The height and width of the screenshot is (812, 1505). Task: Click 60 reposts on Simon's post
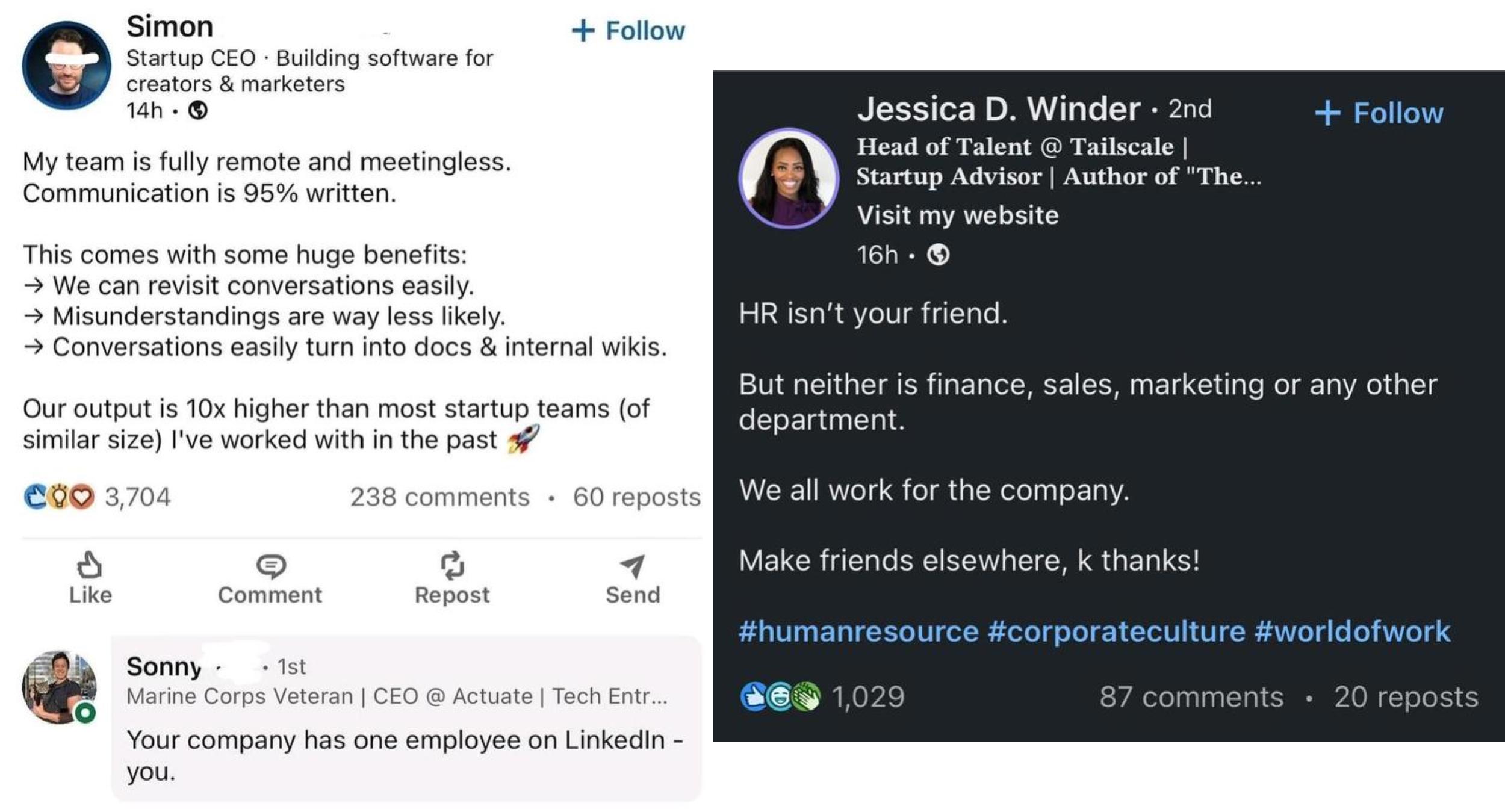coord(638,497)
